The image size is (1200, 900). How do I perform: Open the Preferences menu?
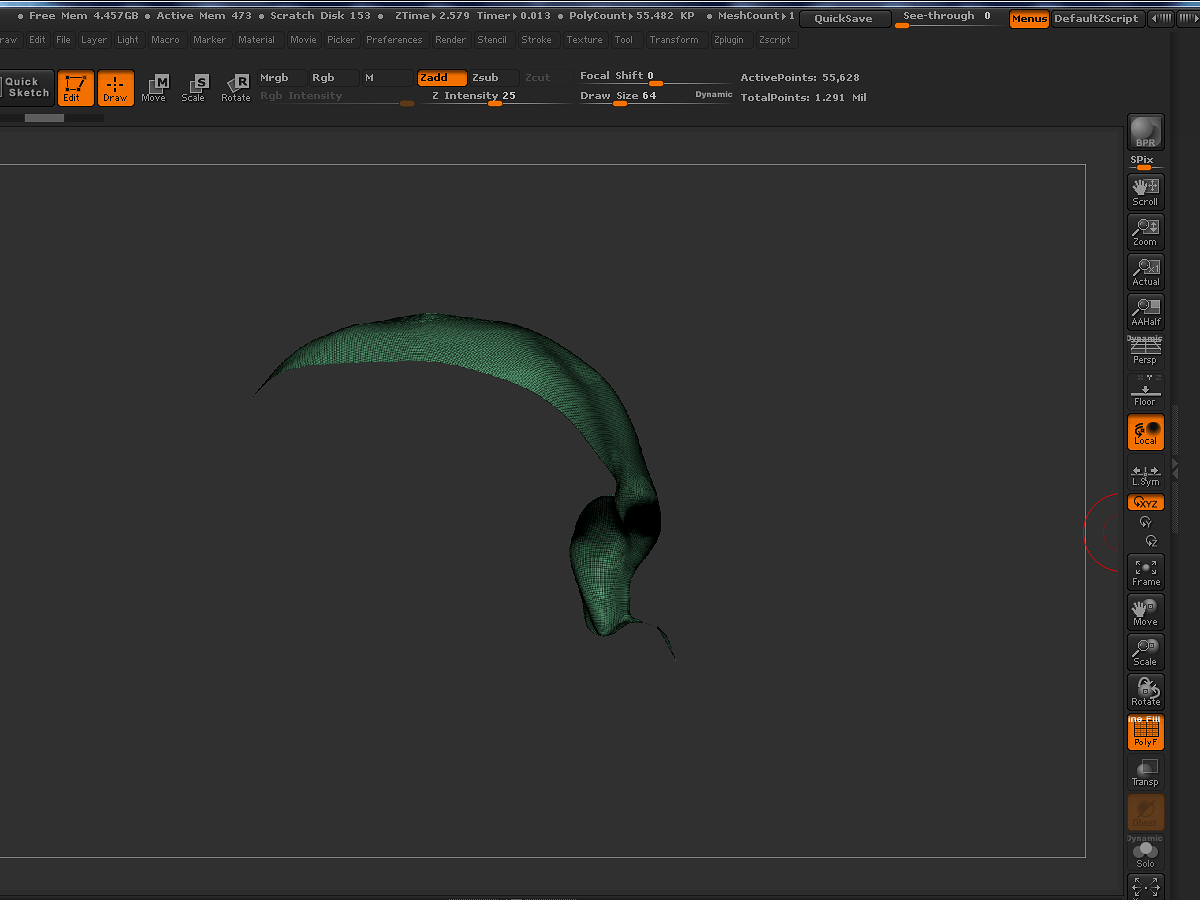[394, 40]
